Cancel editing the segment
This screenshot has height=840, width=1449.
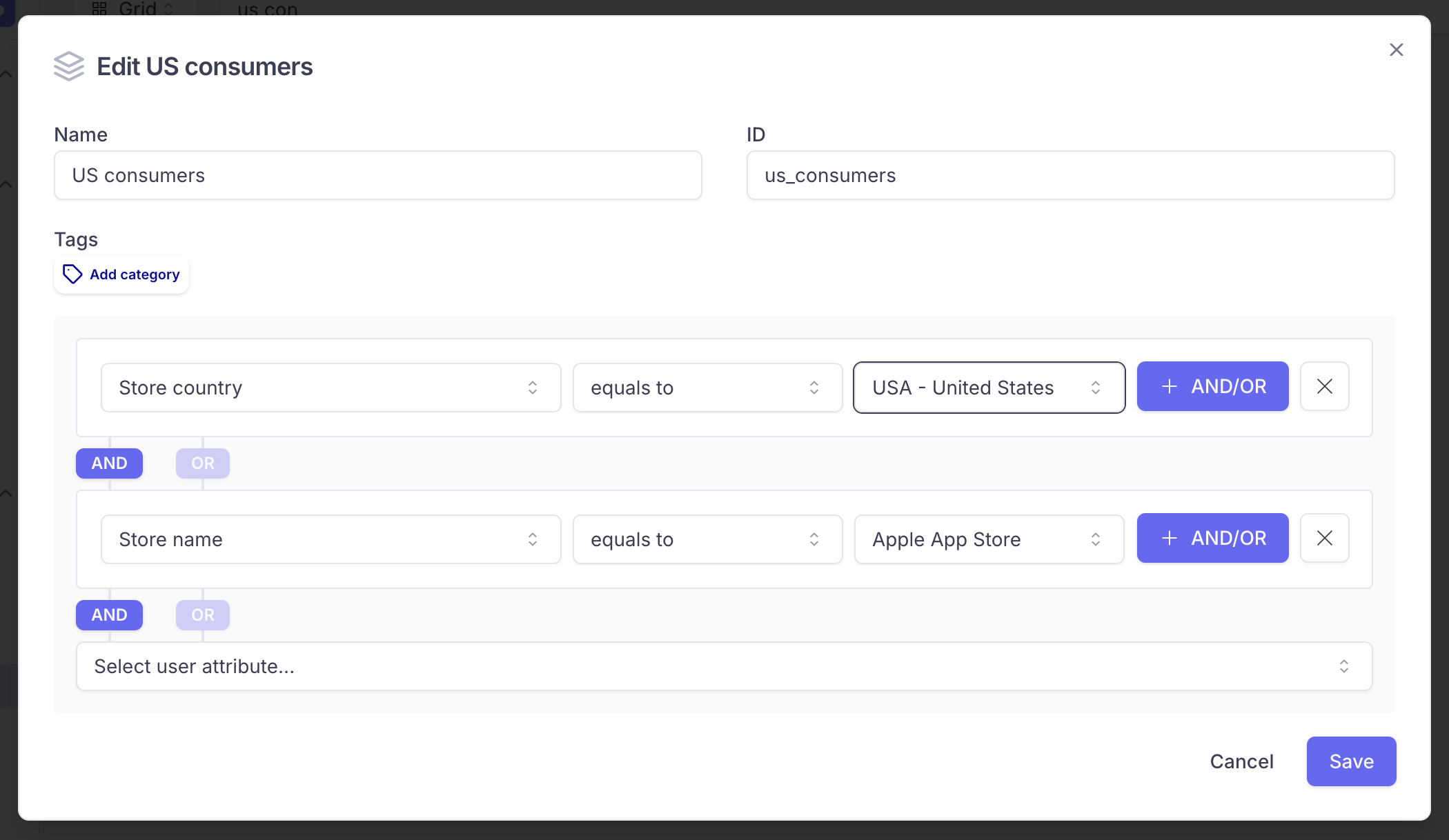pos(1241,761)
